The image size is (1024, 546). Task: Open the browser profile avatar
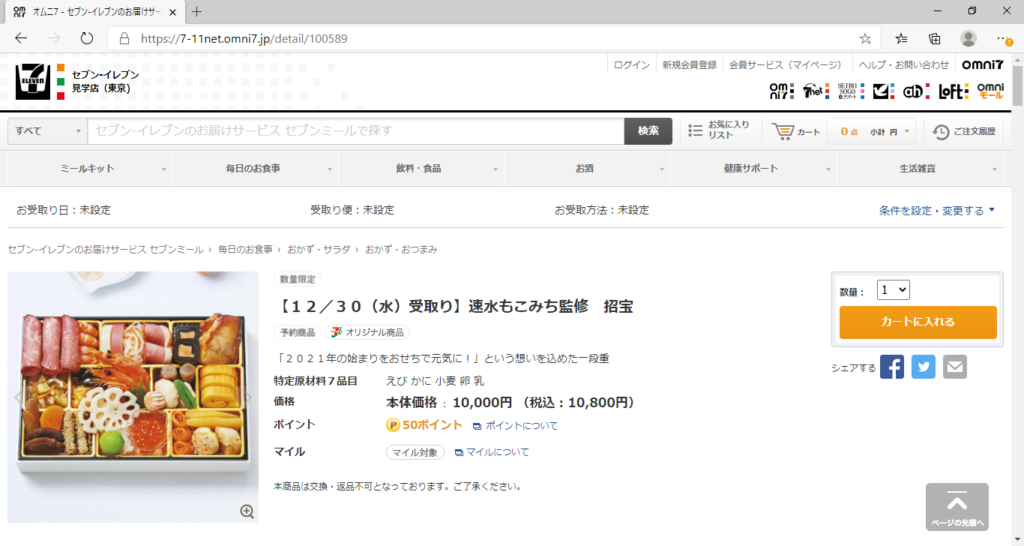(x=968, y=39)
